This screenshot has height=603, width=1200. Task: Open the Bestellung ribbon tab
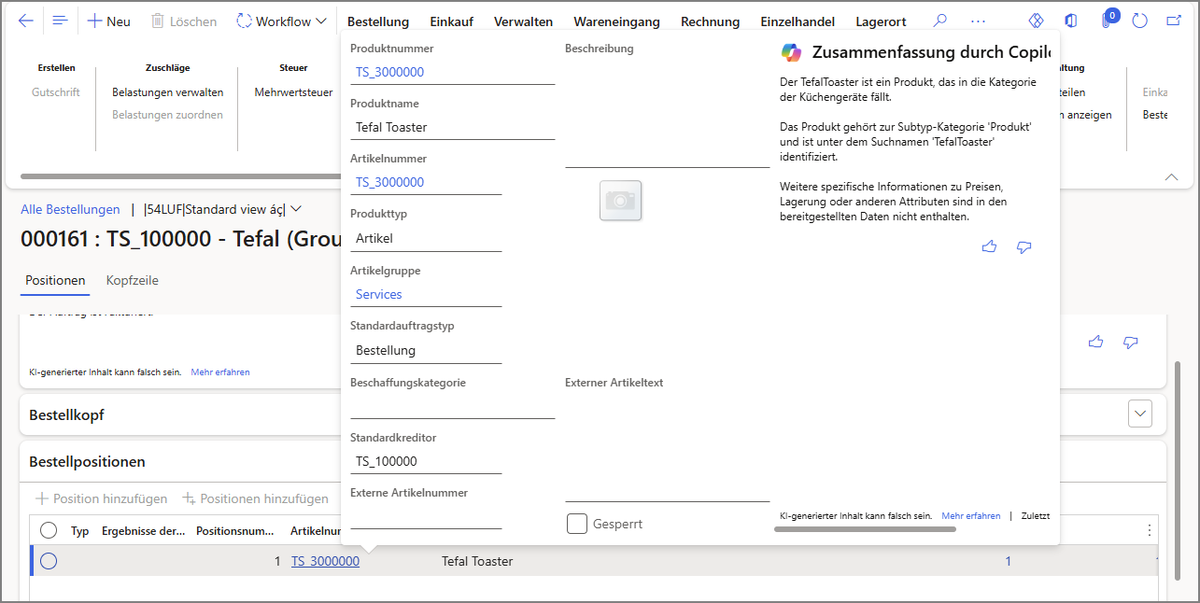coord(378,21)
